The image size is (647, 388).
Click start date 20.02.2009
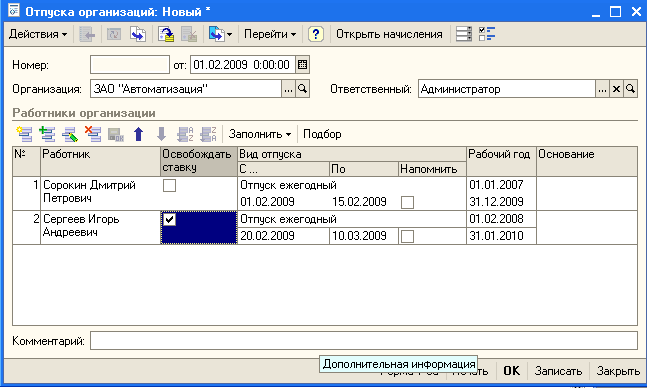coord(267,236)
